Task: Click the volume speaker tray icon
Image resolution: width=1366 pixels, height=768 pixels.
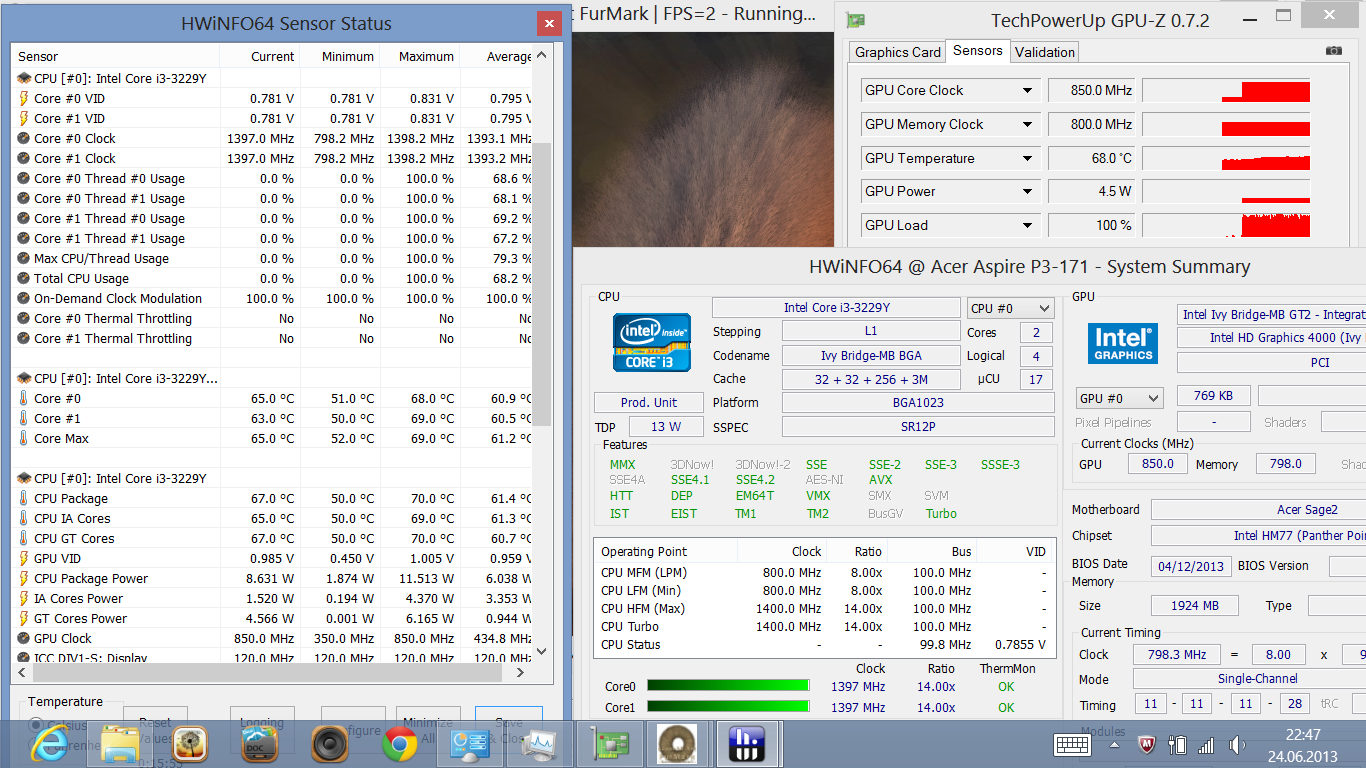Action: (1237, 745)
